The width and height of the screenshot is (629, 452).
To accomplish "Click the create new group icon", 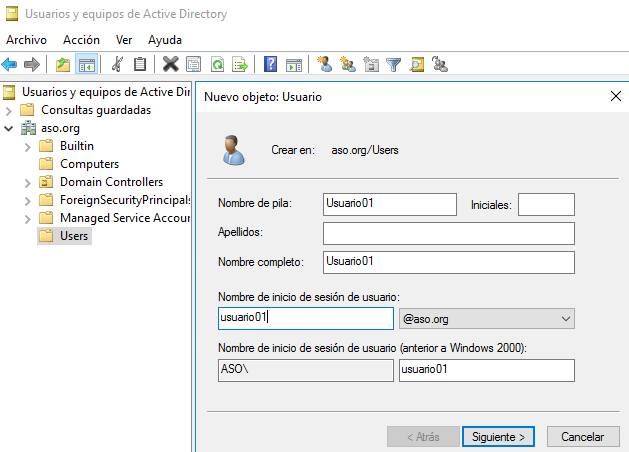I will [347, 65].
